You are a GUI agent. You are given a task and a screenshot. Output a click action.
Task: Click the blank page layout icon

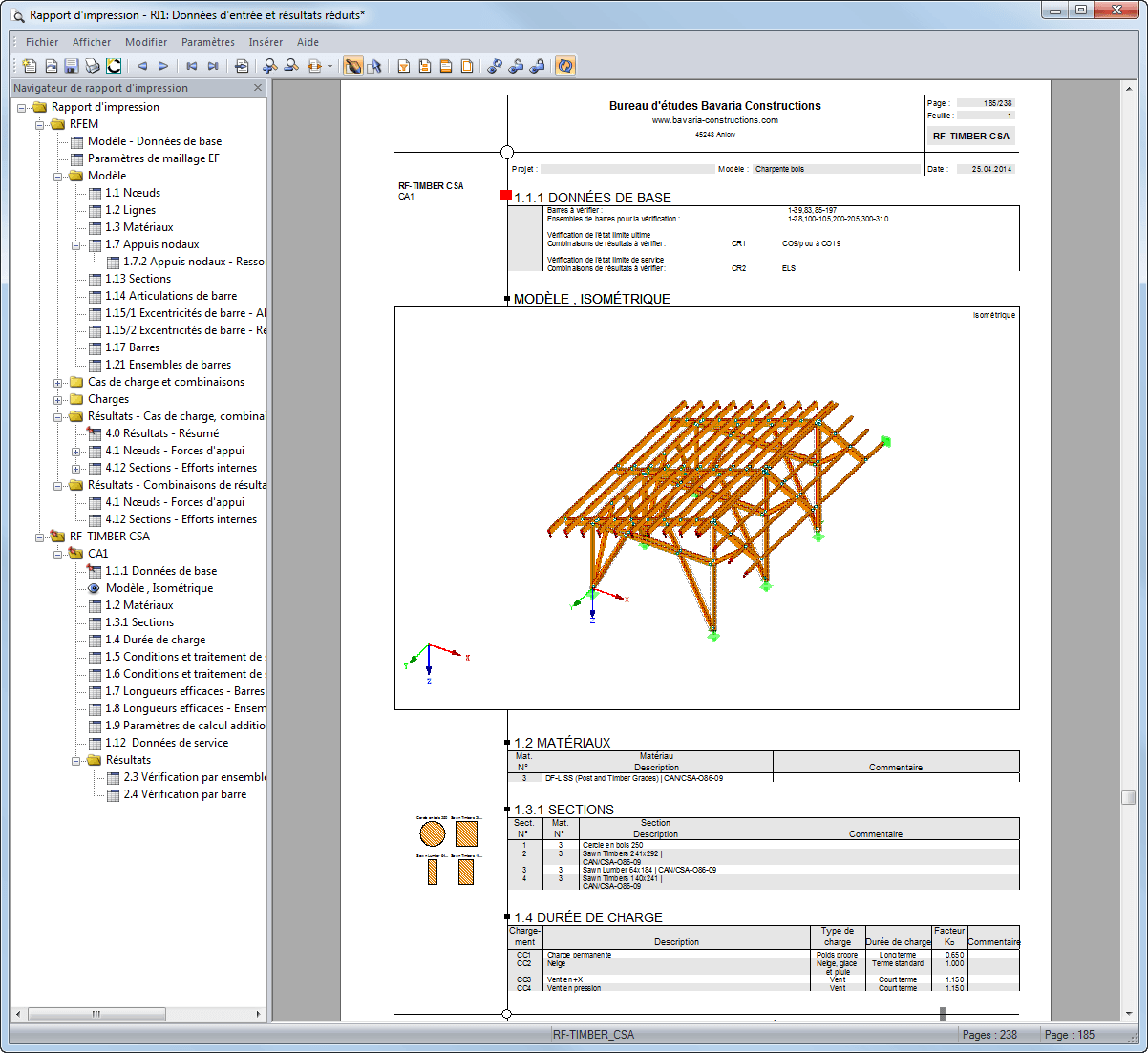click(x=467, y=66)
